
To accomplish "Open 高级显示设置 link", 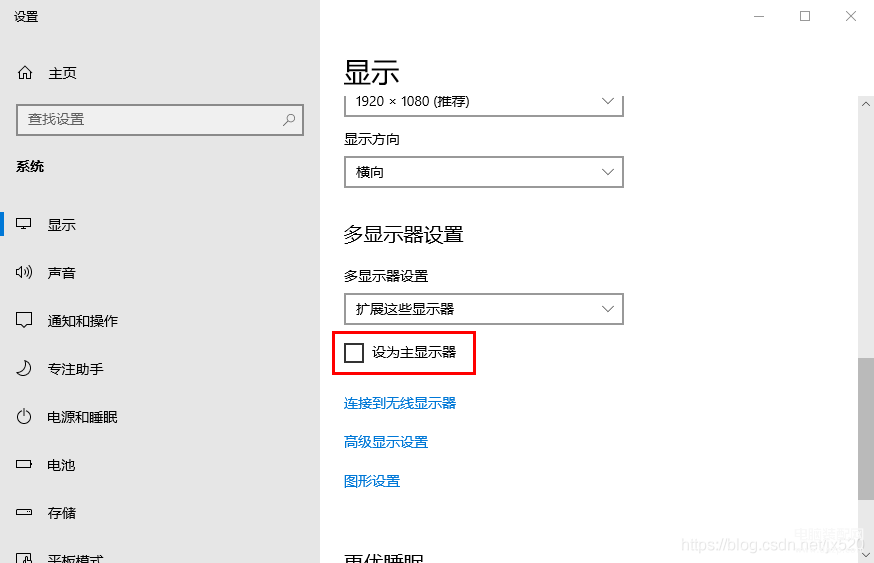I will pos(386,442).
